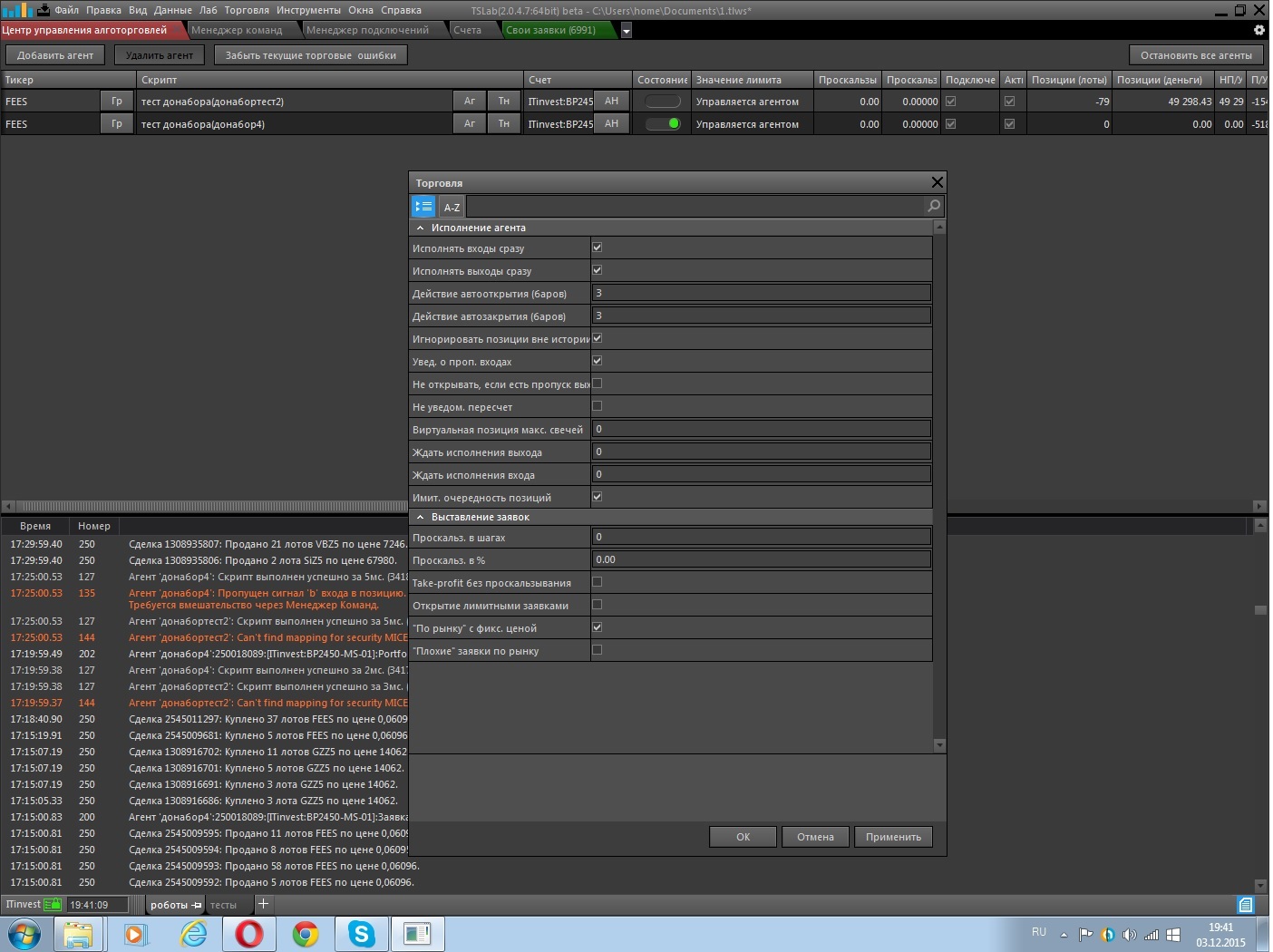Screen dimensions: 1273x952
Task: Confirm the dialog with OK
Action: click(x=743, y=837)
